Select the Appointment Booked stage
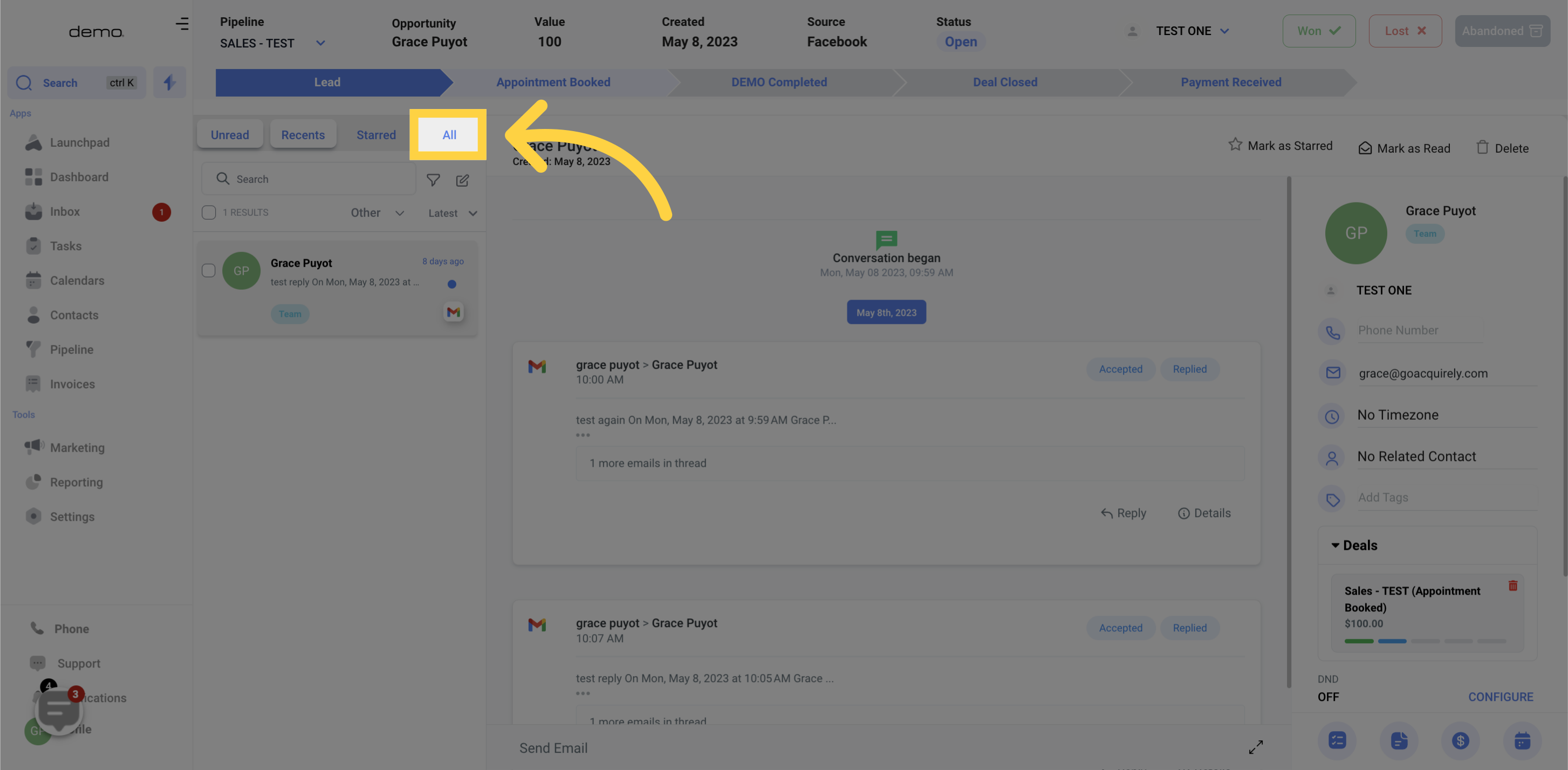 (553, 82)
